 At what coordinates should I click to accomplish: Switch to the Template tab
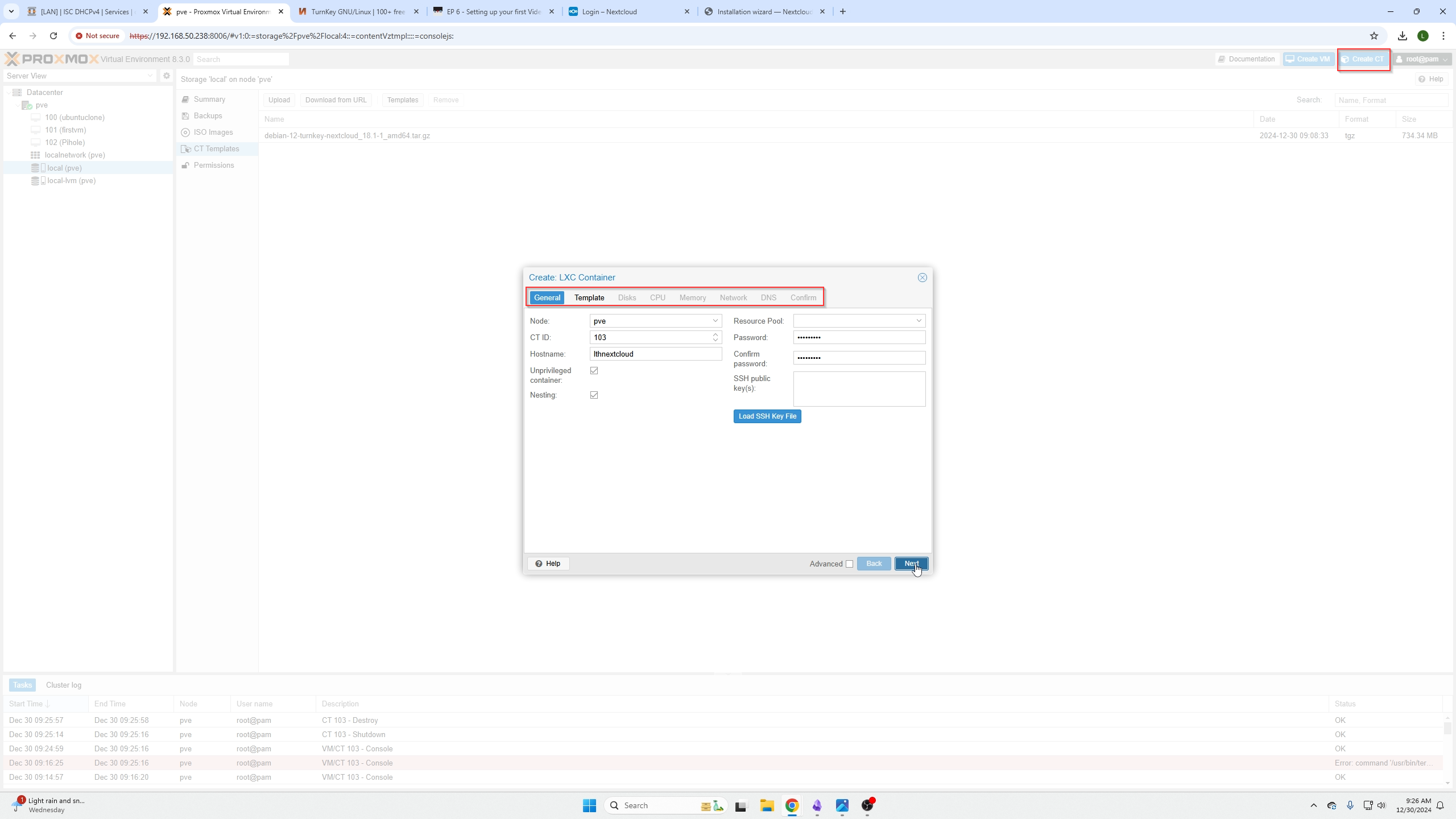coord(589,297)
